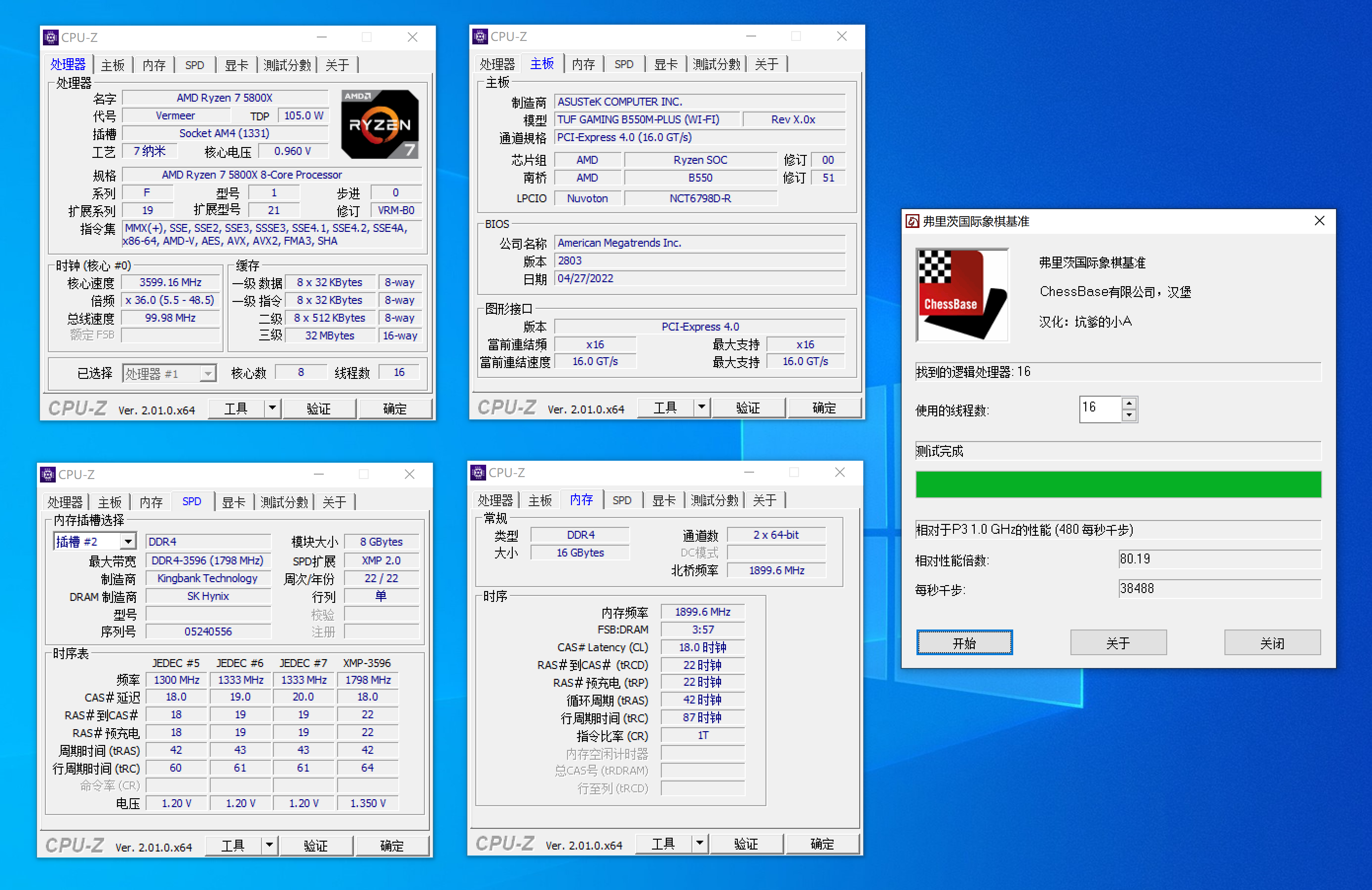This screenshot has height=890, width=1372.
Task: Click the CPU-Z app icon in the SPD window title bar
Action: click(48, 475)
